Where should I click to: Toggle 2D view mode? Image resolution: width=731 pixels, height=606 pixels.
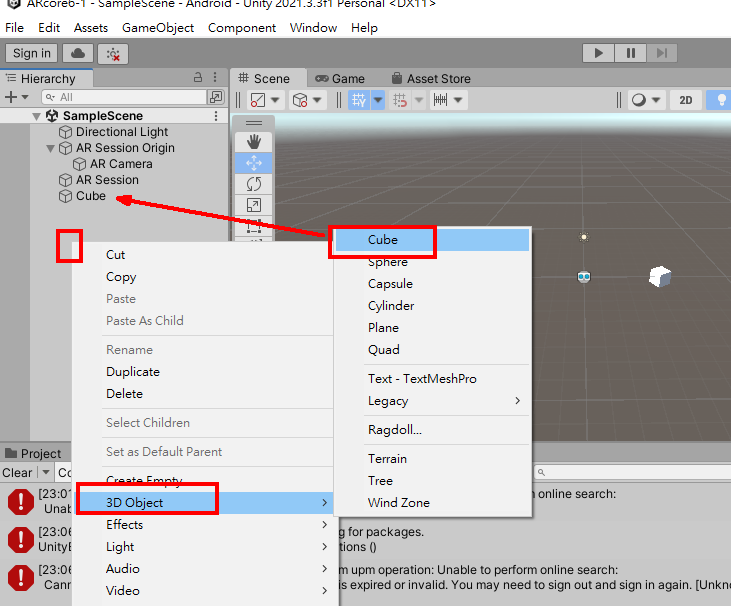click(x=685, y=100)
